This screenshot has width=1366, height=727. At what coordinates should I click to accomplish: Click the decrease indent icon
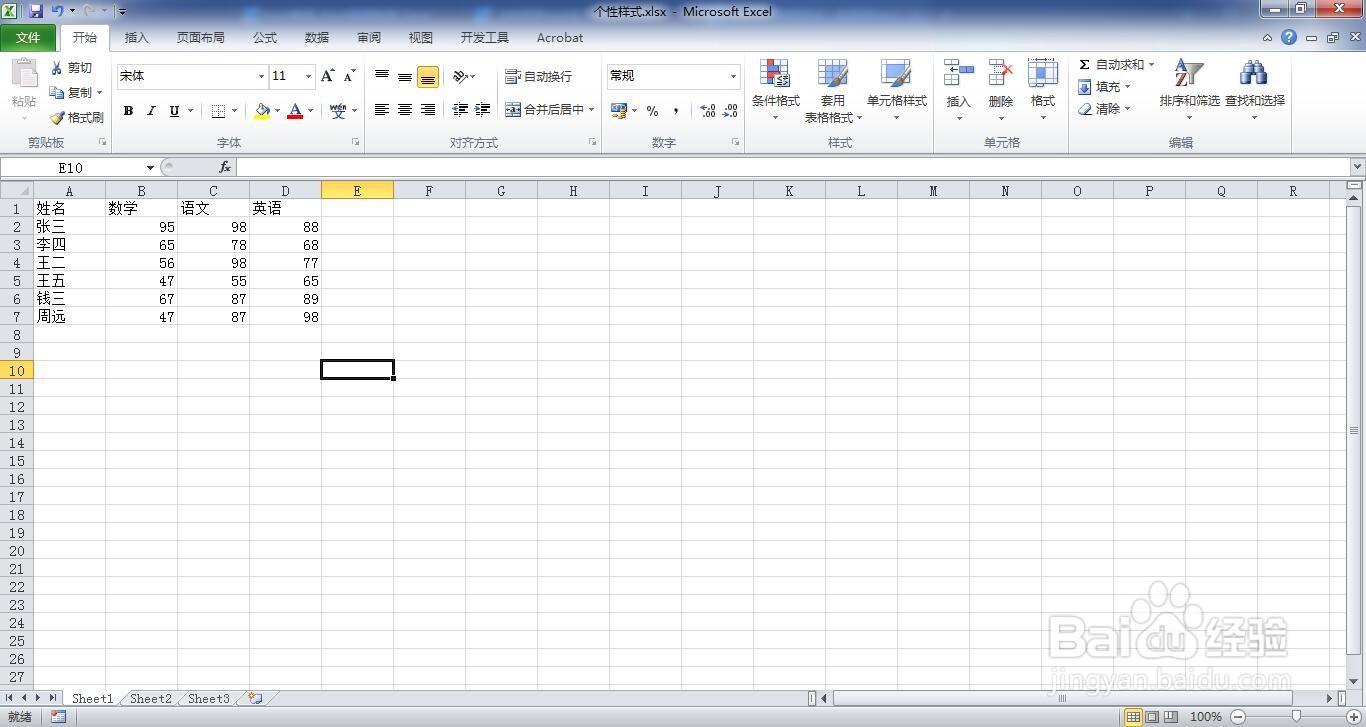pos(460,110)
